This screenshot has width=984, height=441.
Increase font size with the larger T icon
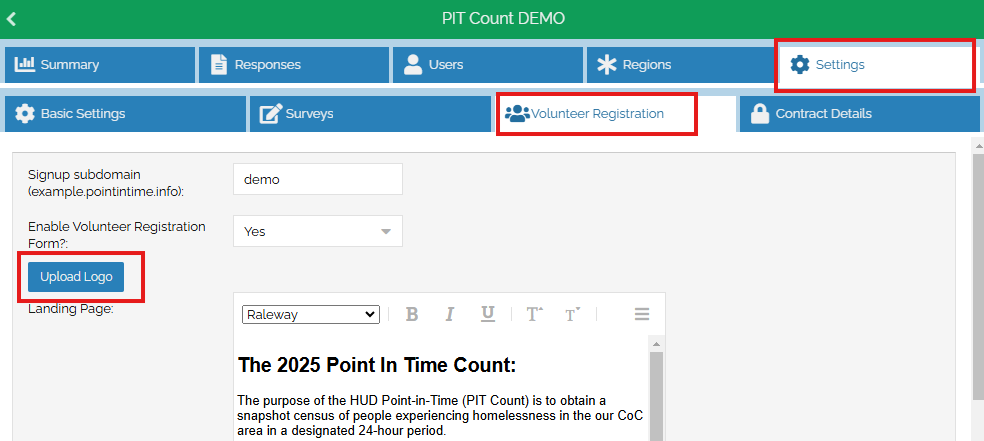coord(534,314)
